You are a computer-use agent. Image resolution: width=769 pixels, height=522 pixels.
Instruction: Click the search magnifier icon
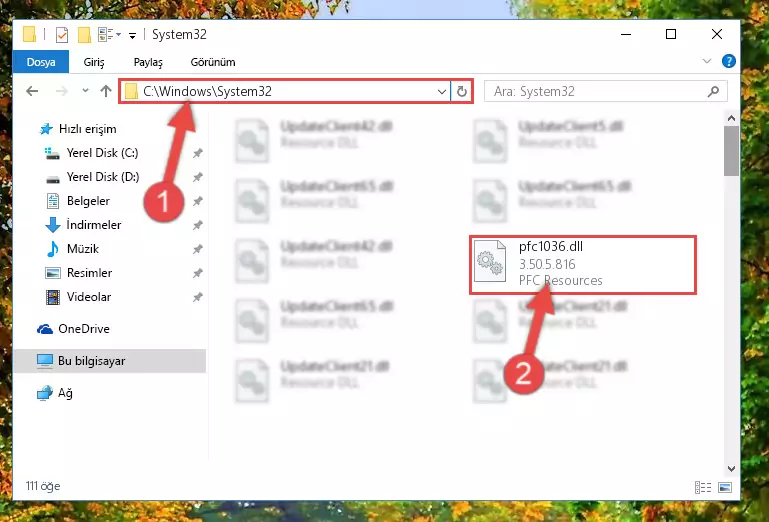point(713,91)
